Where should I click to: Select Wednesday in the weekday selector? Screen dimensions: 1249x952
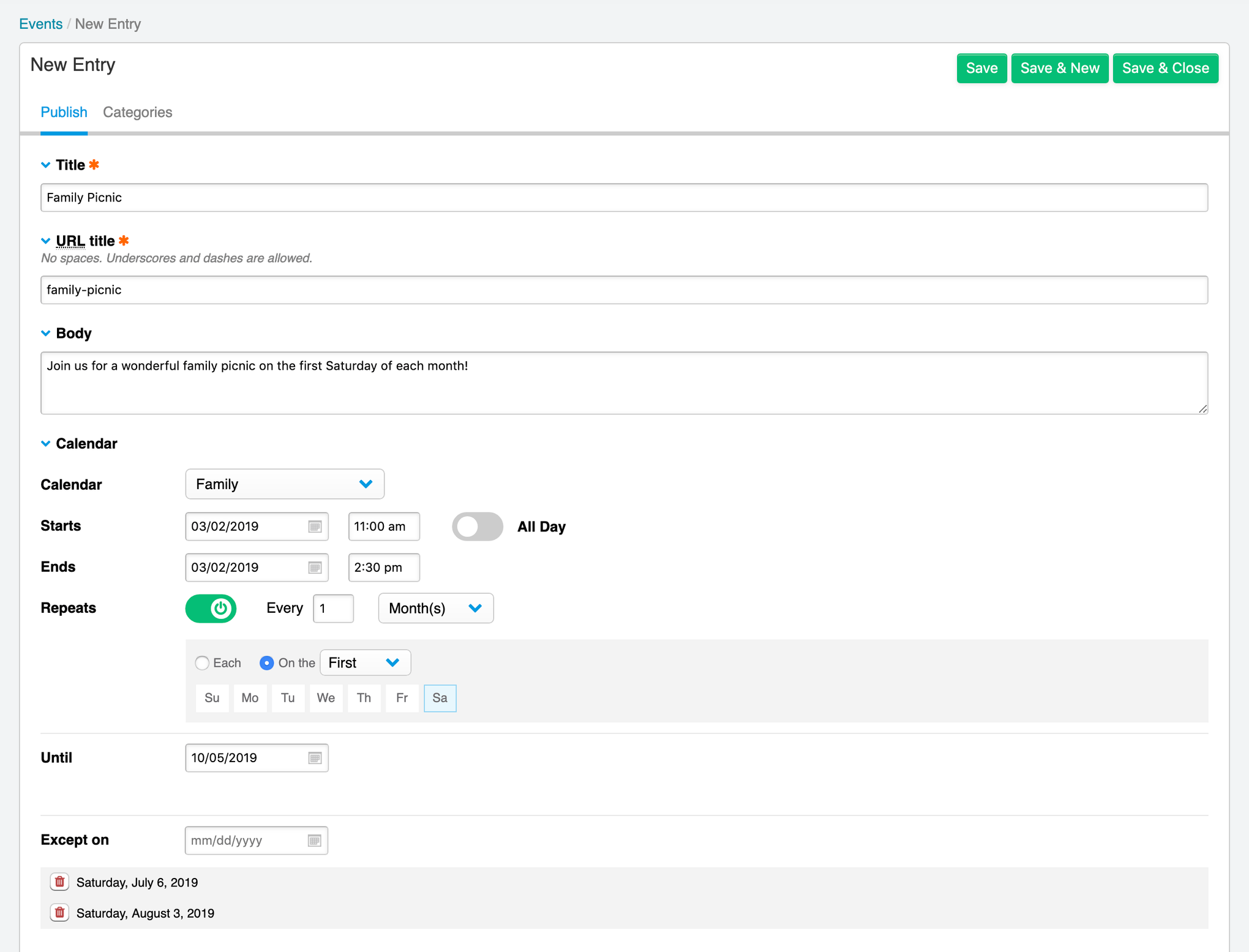pyautogui.click(x=326, y=698)
